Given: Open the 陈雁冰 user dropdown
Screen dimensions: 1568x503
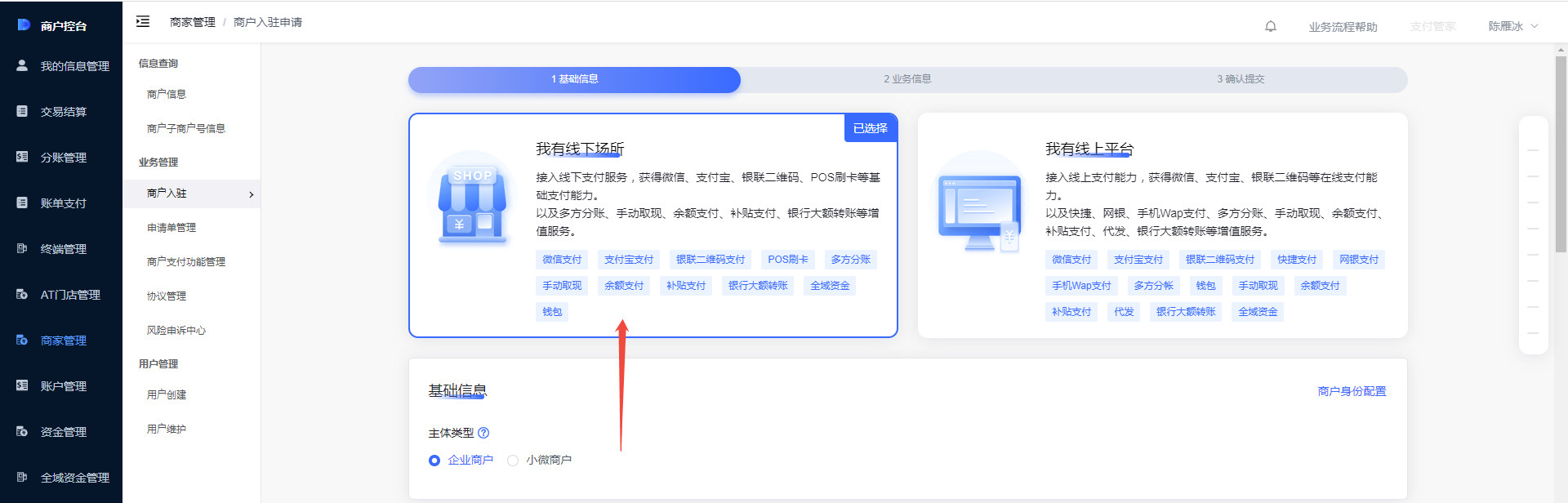Looking at the screenshot, I should pos(1512,26).
